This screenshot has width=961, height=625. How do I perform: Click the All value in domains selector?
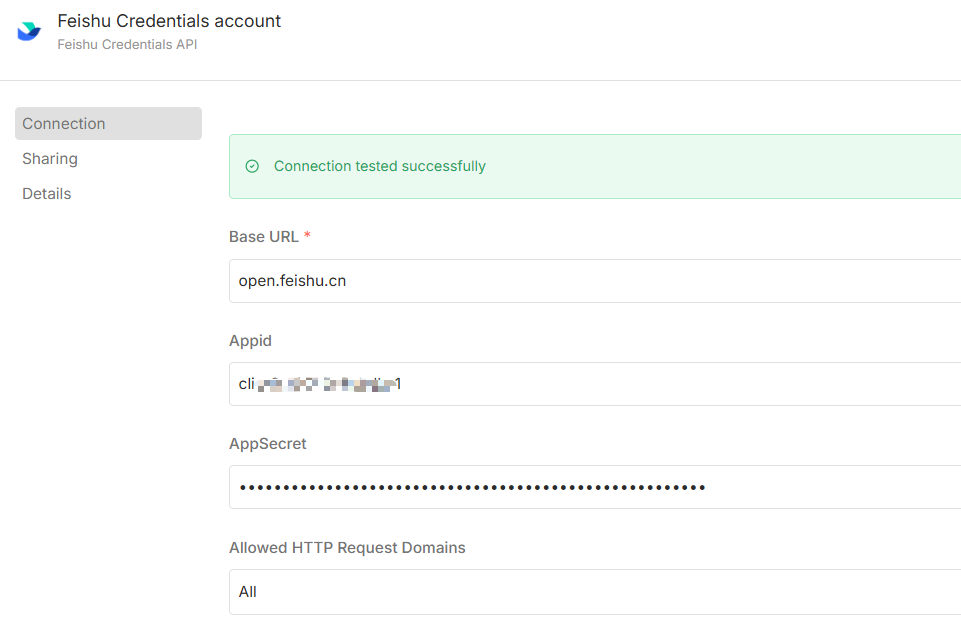coord(248,592)
